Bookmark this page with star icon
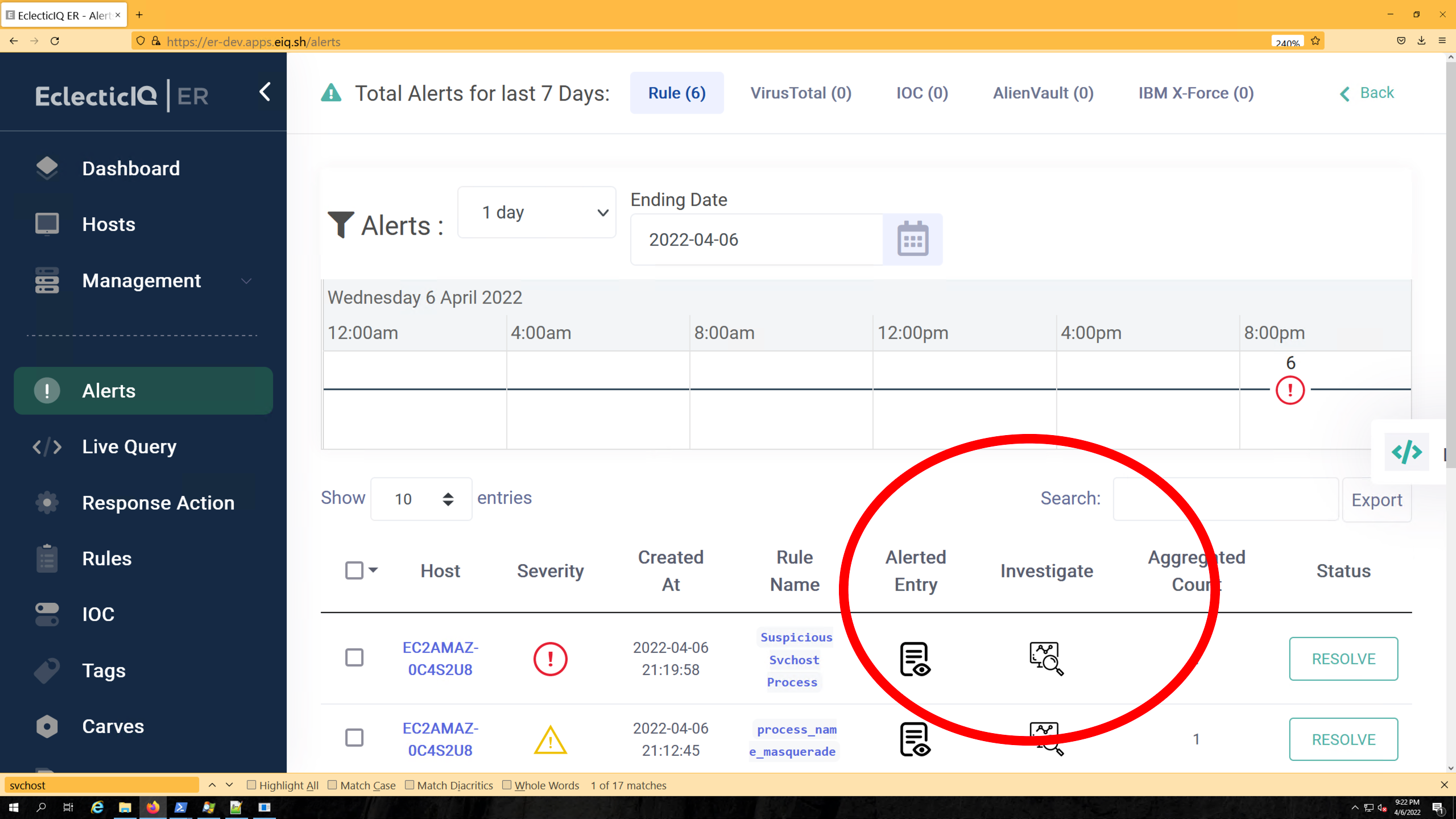 (x=1315, y=41)
